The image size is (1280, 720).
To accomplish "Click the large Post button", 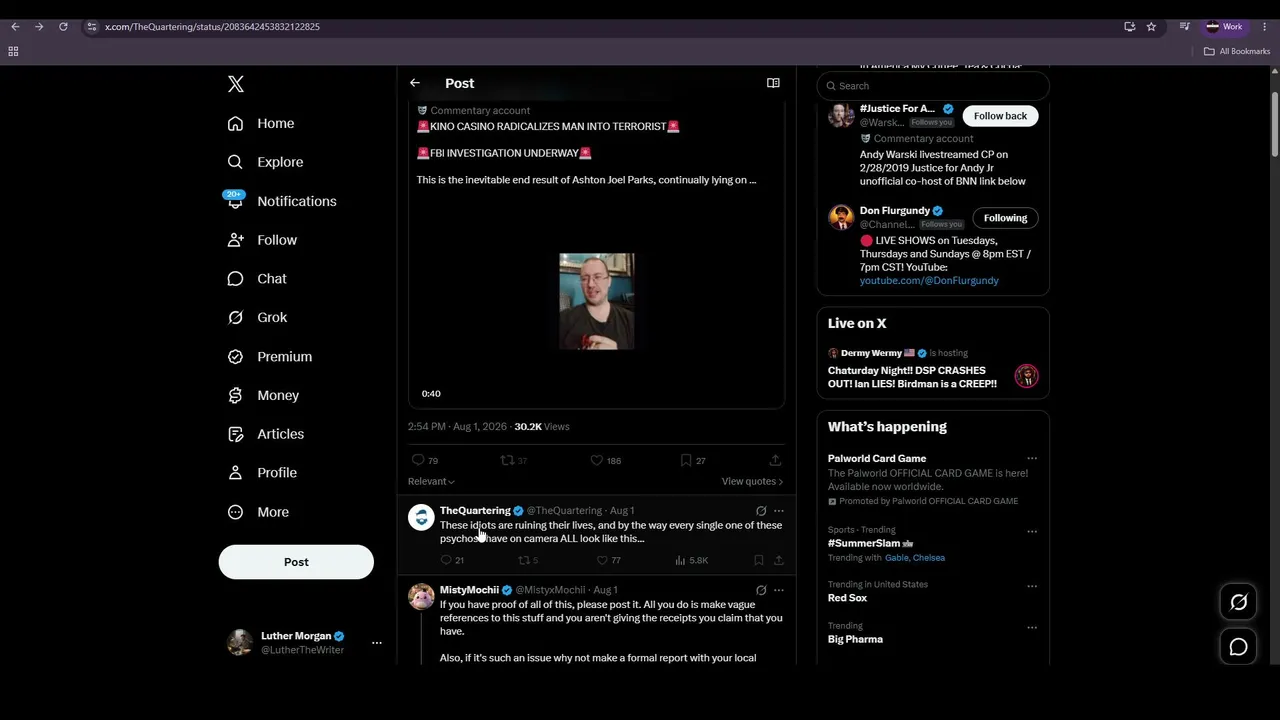I will [x=296, y=562].
